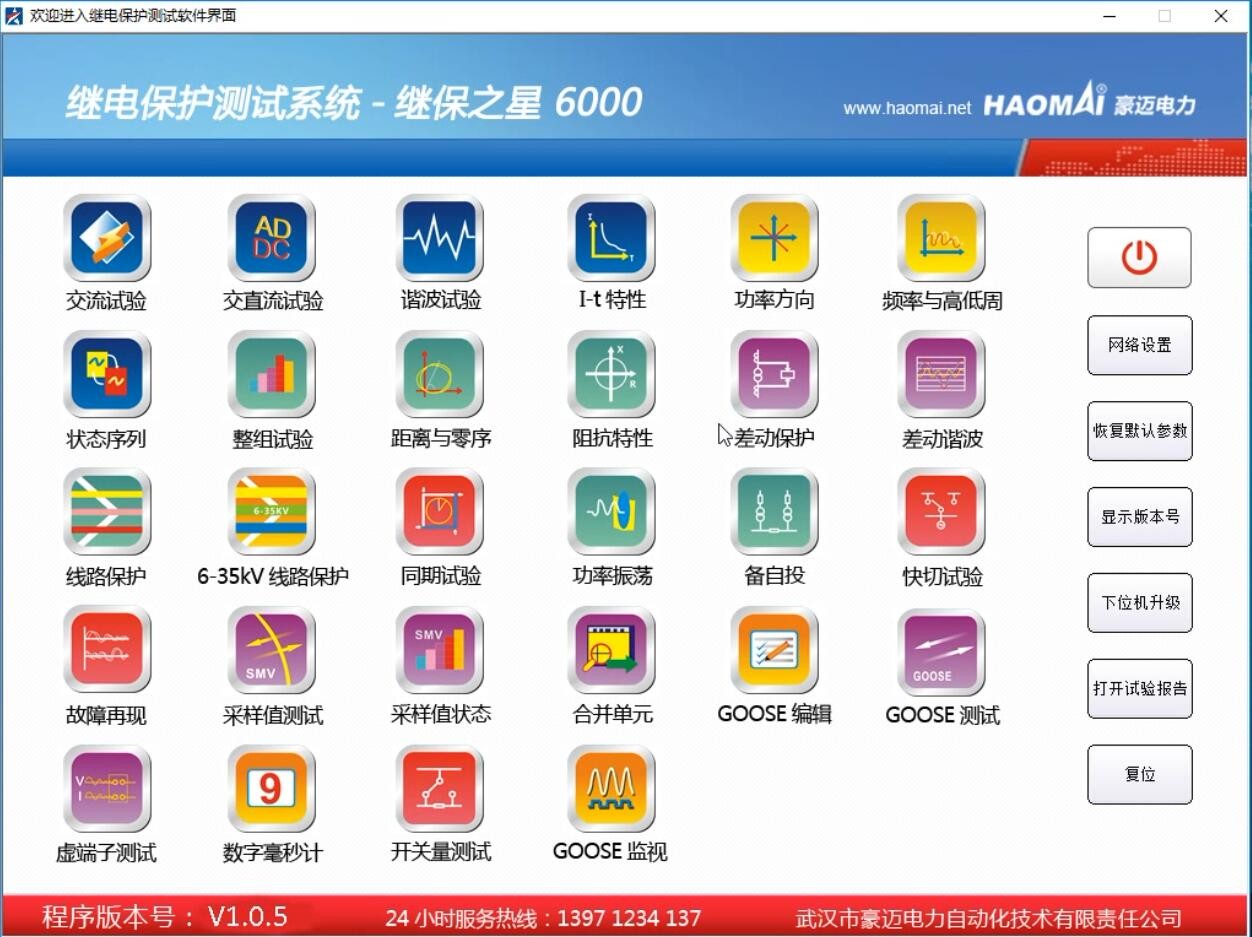The image size is (1252, 937).
Task: Select the I-t 特性 curve icon
Action: [611, 238]
